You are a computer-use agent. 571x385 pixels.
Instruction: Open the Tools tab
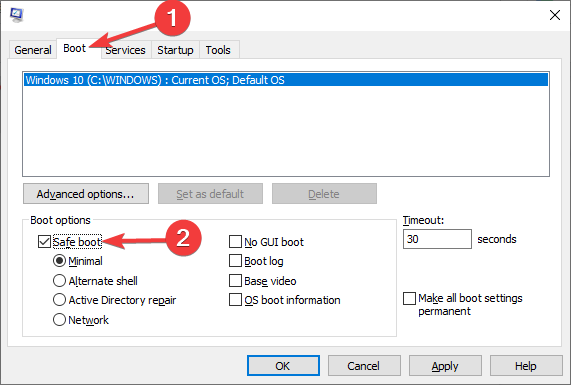(x=218, y=50)
